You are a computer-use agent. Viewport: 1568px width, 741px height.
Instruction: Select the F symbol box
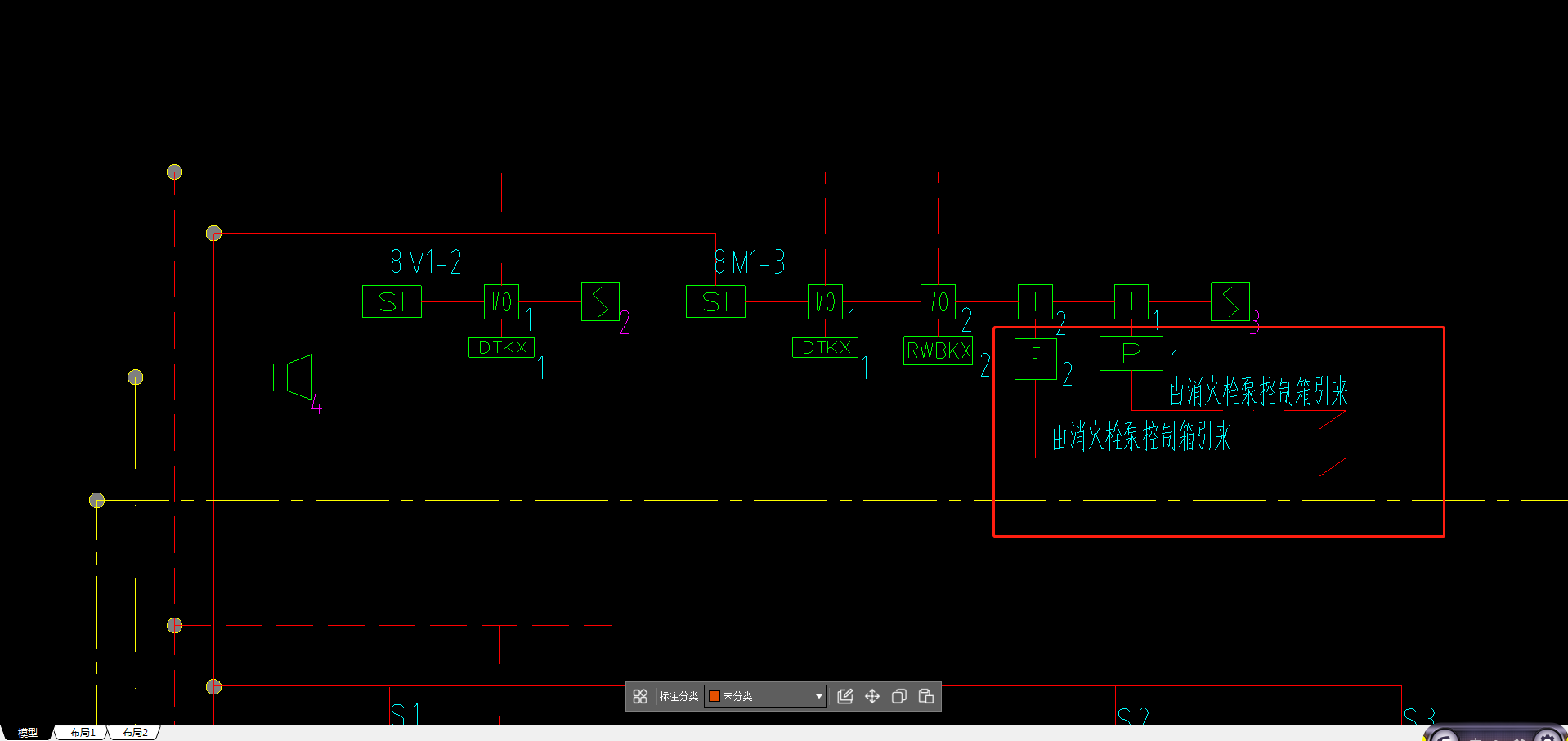coord(1035,359)
